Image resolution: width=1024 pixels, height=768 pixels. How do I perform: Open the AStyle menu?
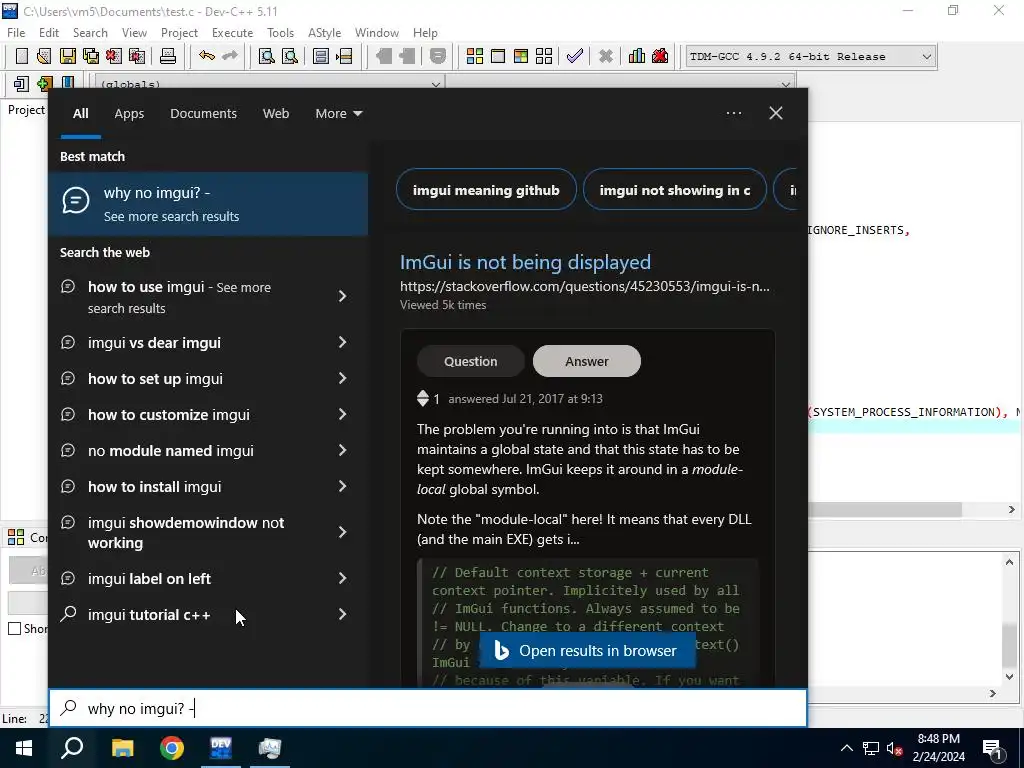pyautogui.click(x=325, y=33)
